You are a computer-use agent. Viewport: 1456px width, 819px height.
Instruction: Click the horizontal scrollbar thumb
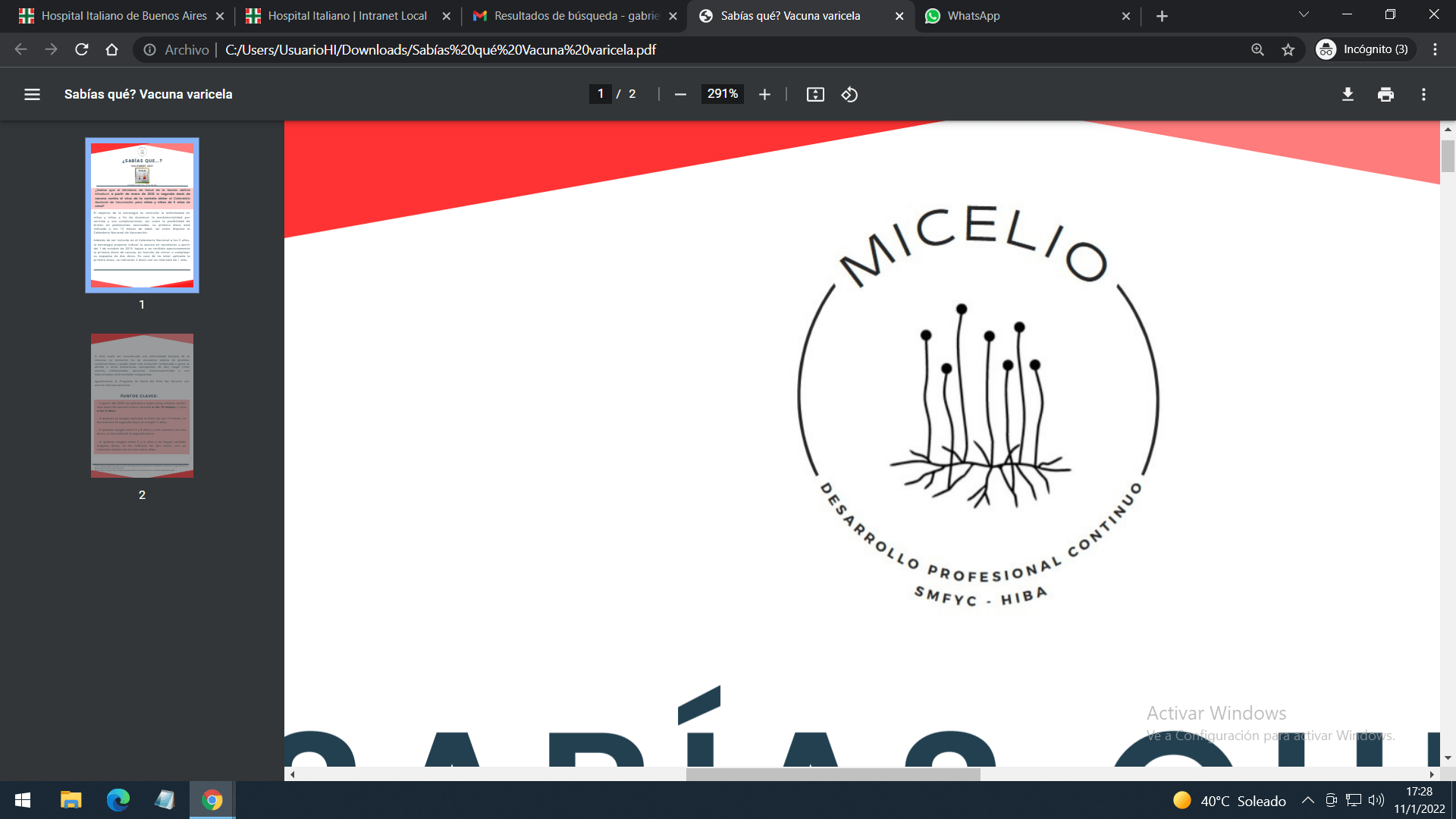[x=833, y=774]
